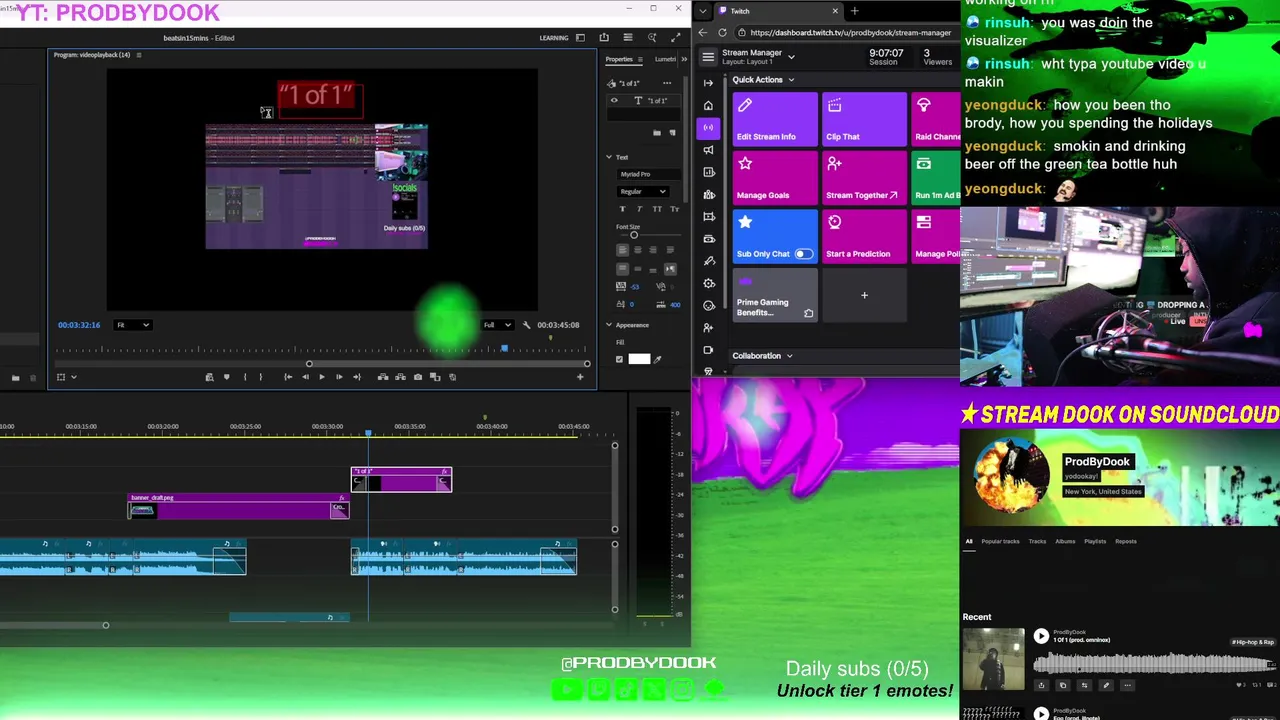Viewport: 1280px width, 720px height.
Task: Toggle small caps text style
Action: coord(674,209)
